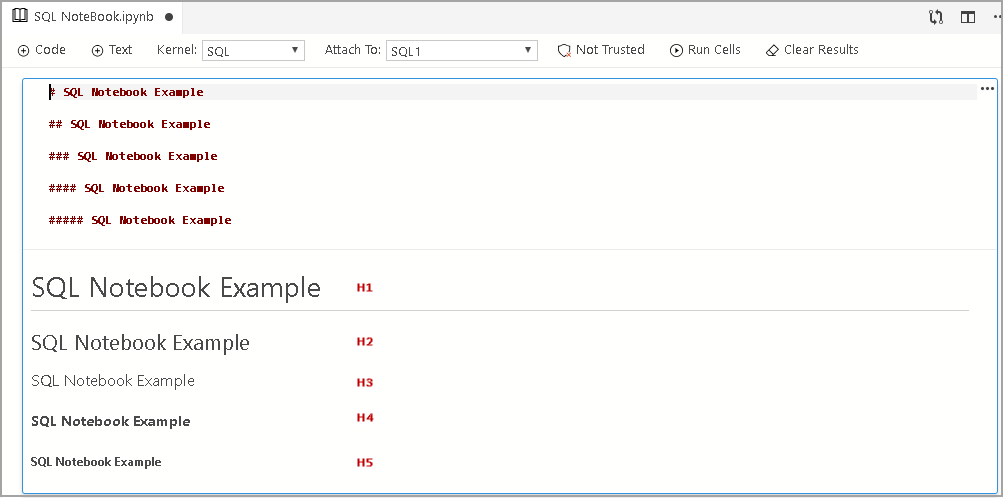The width and height of the screenshot is (1003, 498).
Task: Click the '##### SQL Notebook Example' source line
Action: [140, 220]
